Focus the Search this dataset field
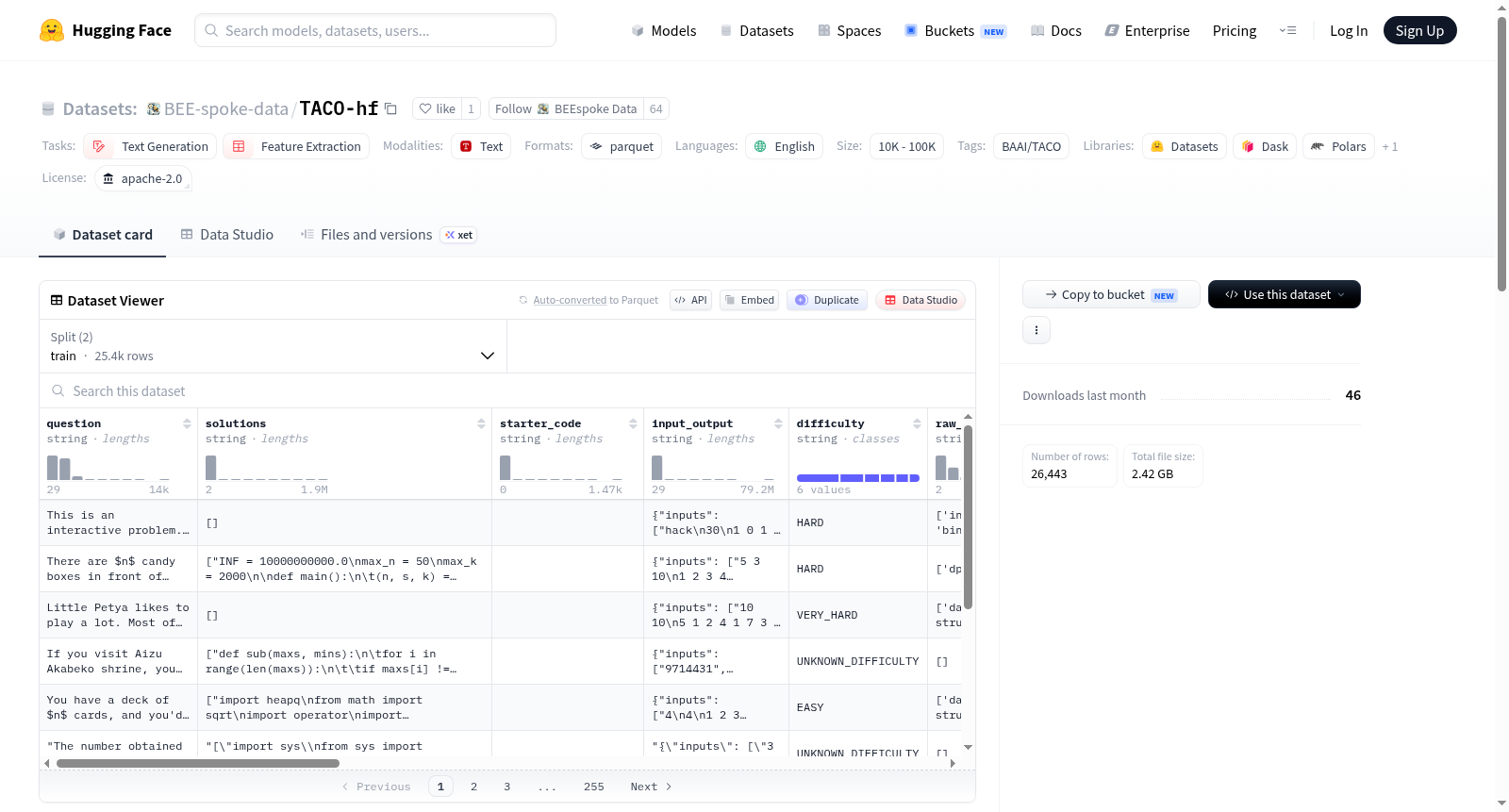1509x812 pixels. 507,390
